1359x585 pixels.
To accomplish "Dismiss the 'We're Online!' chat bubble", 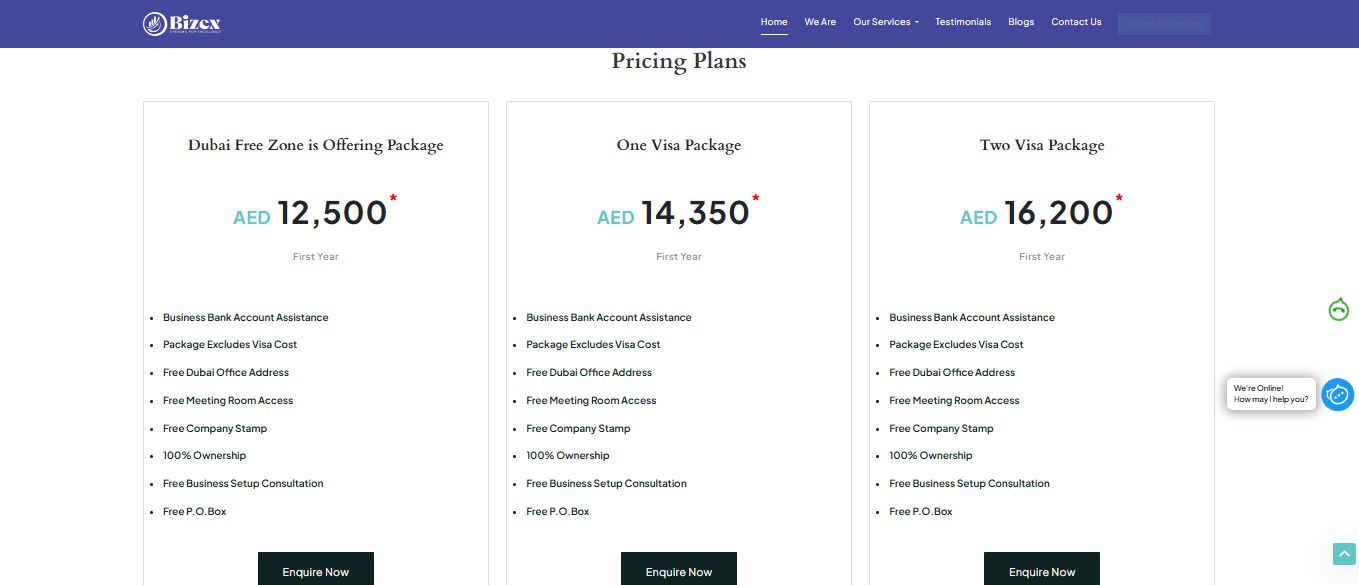I will pyautogui.click(x=1270, y=393).
